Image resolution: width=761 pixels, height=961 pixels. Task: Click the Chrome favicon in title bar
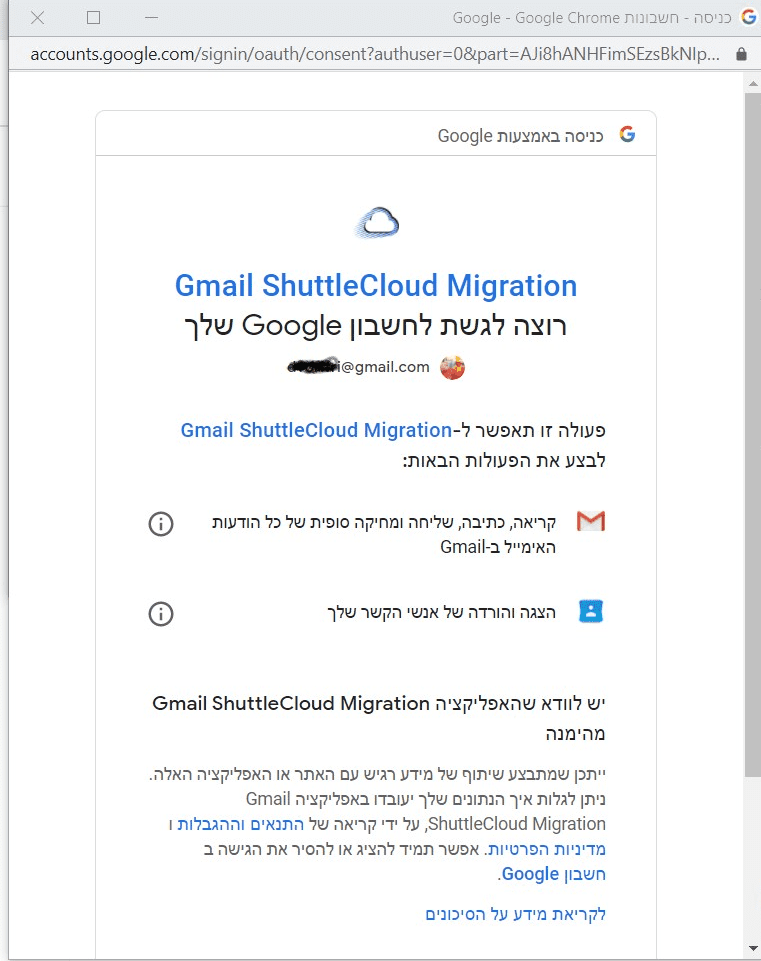tap(747, 17)
